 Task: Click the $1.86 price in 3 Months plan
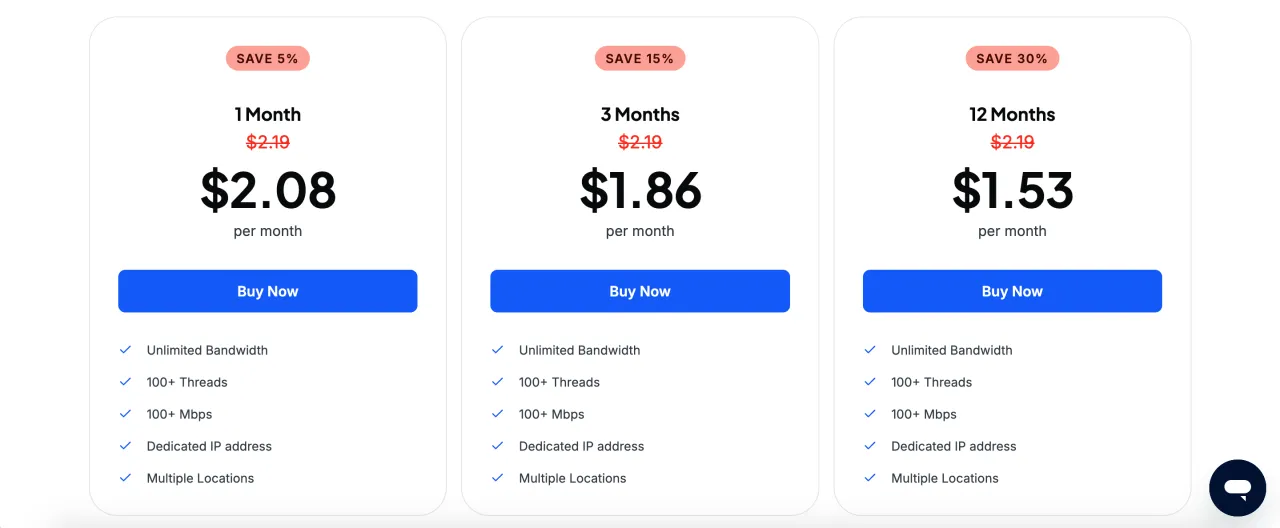640,190
